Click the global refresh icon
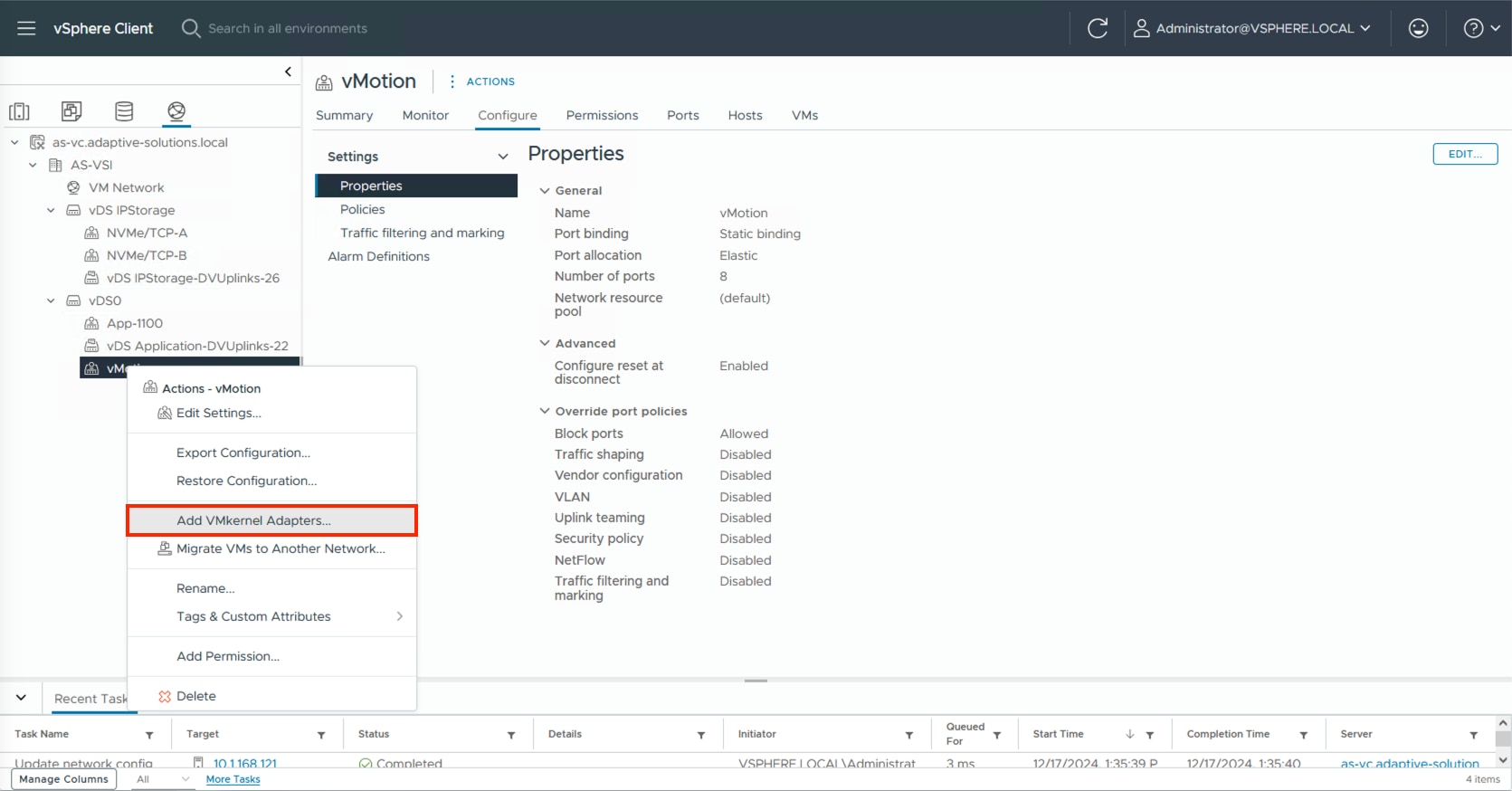 coord(1098,28)
